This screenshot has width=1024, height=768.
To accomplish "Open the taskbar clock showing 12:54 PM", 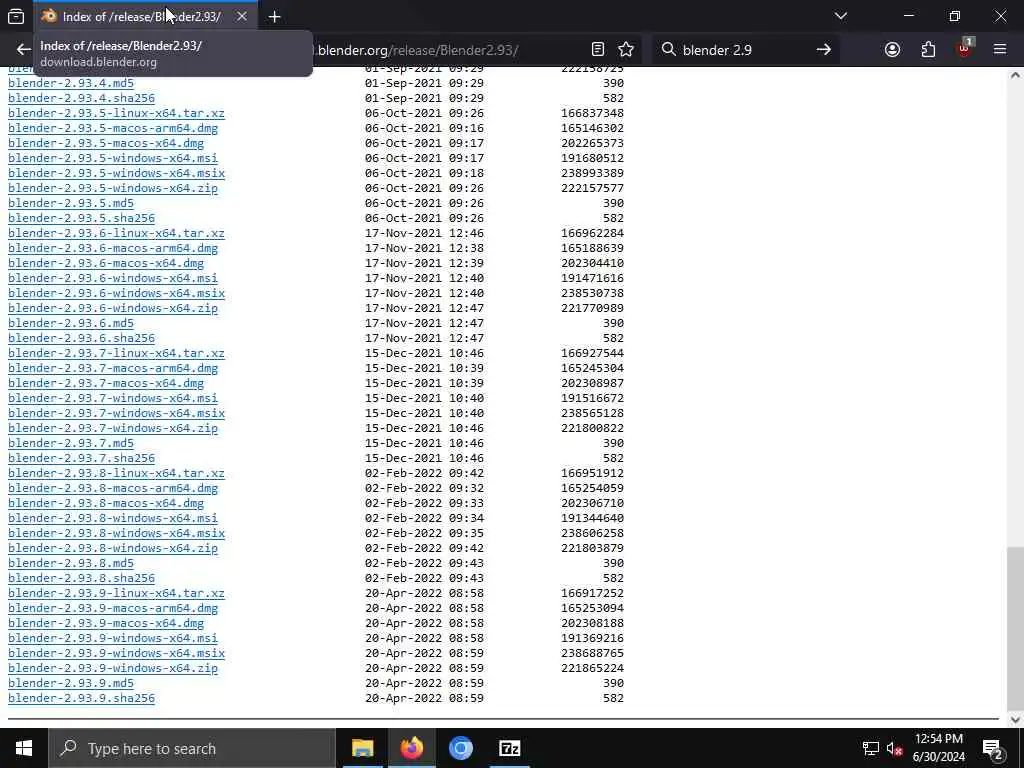I will pyautogui.click(x=938, y=748).
